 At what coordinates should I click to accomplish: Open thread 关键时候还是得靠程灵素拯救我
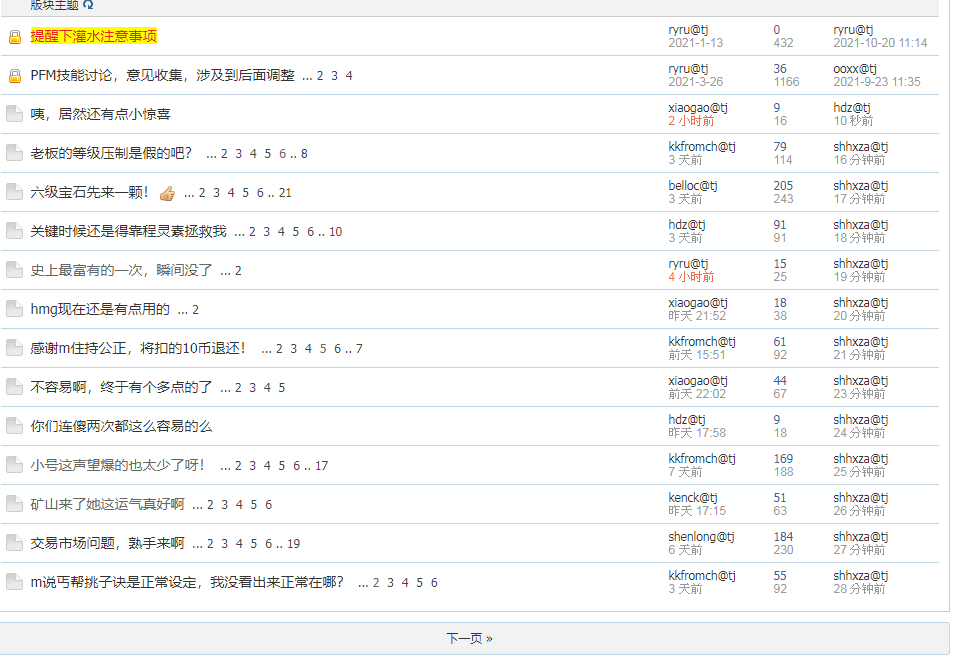[x=128, y=231]
